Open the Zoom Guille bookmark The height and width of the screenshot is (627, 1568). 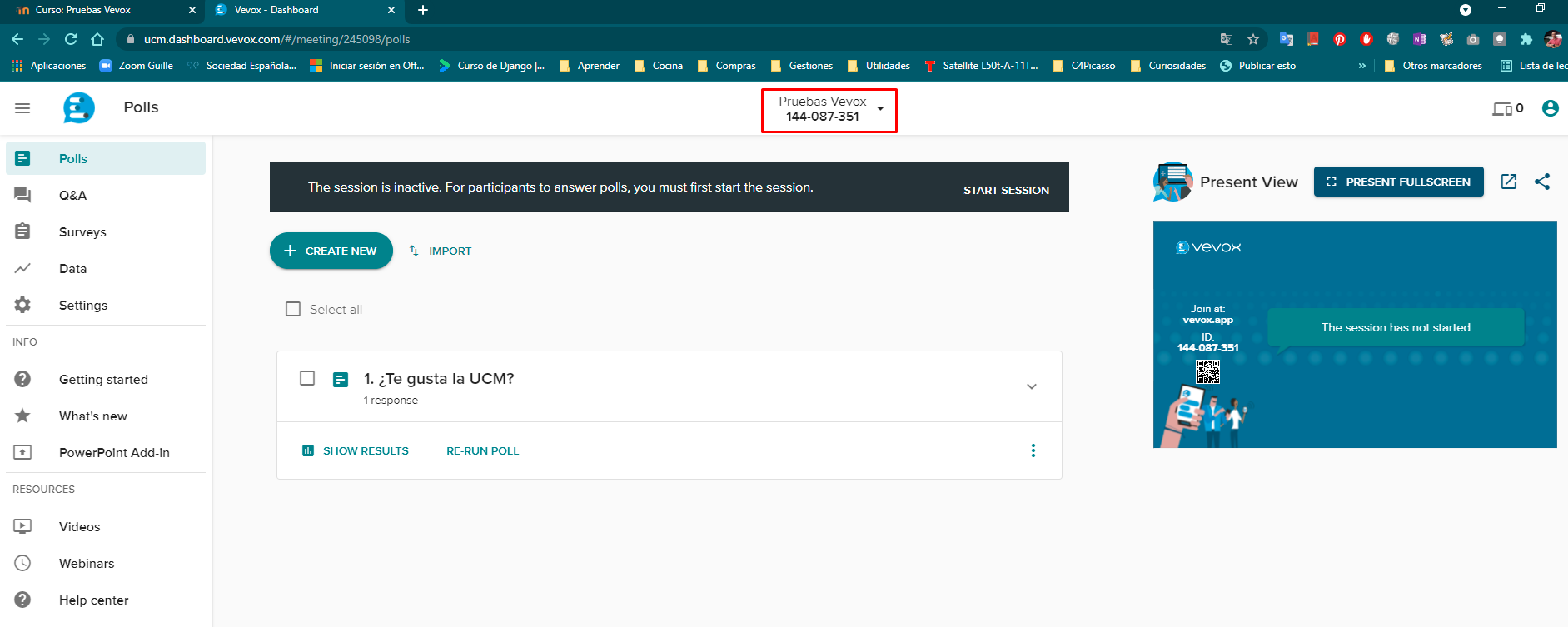(x=137, y=66)
